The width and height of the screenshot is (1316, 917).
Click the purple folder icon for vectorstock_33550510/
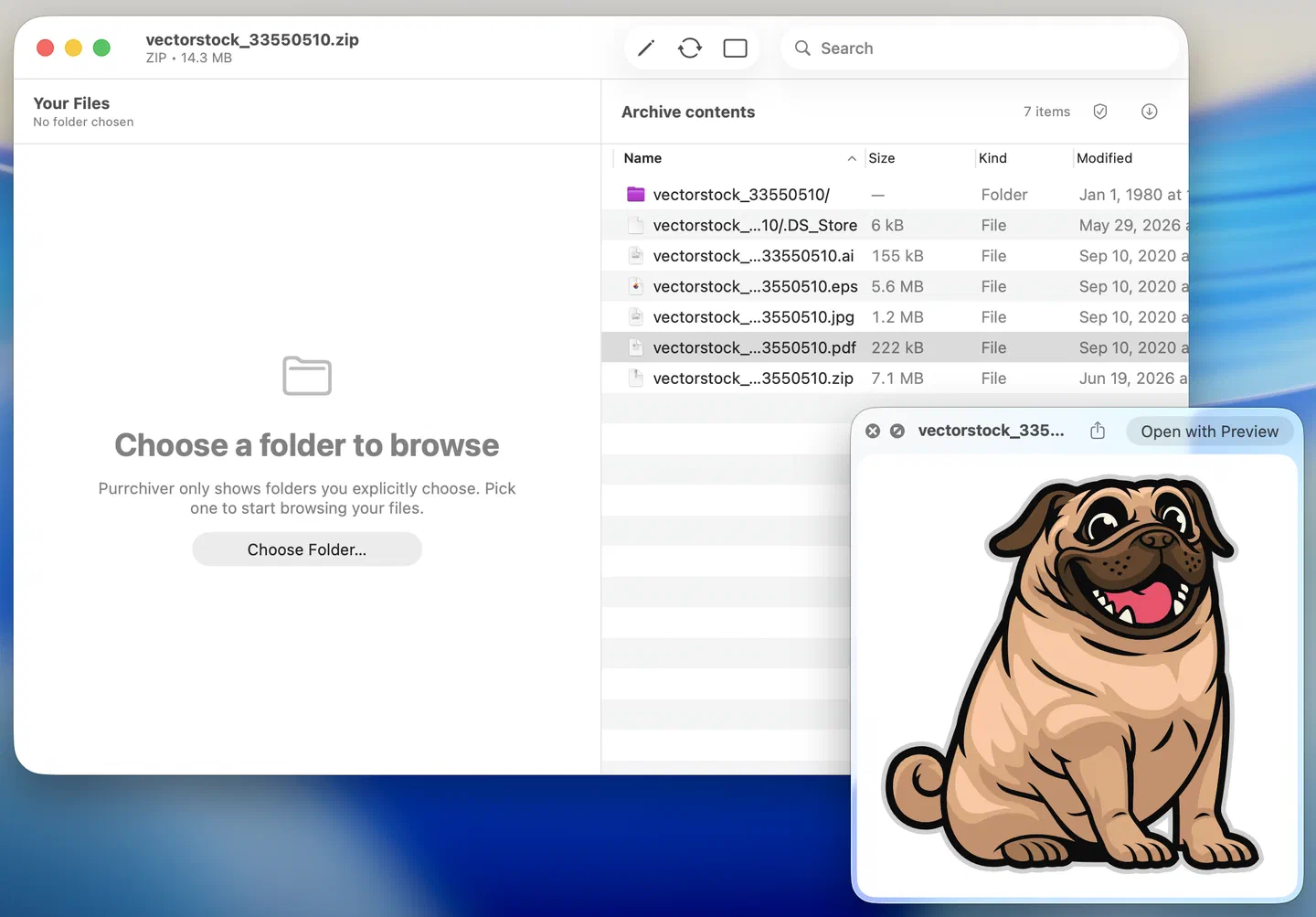[x=636, y=194]
